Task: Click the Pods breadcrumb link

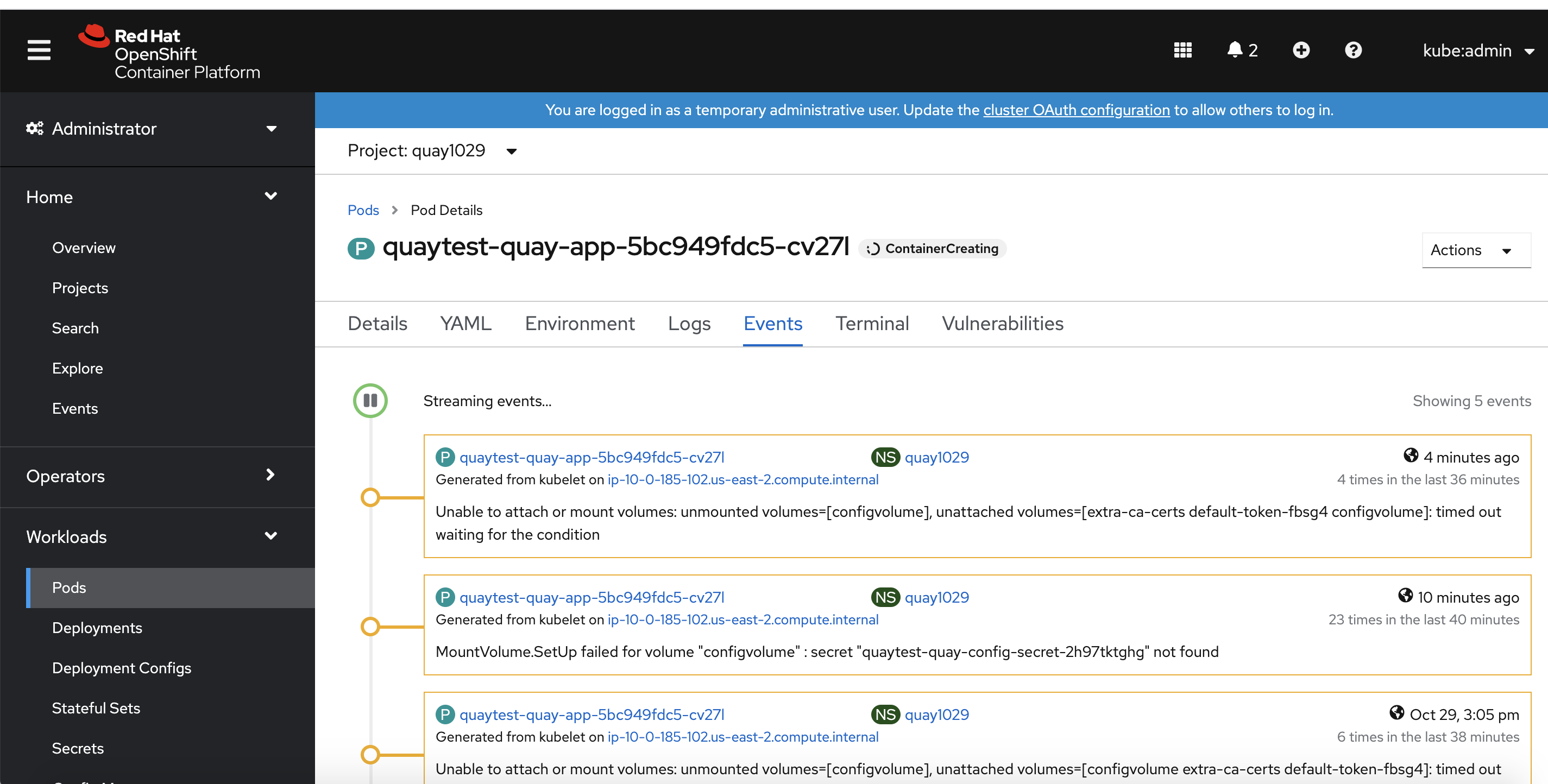Action: point(363,210)
